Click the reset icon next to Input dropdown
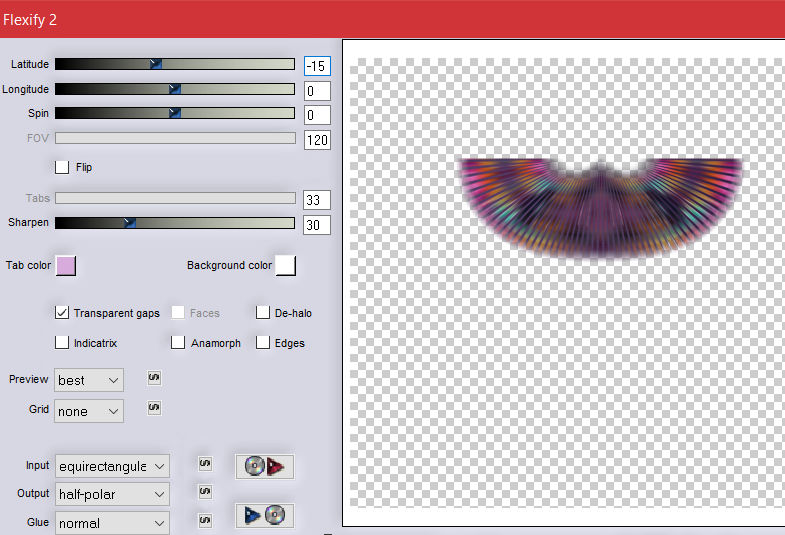Viewport: 785px width, 535px height. pos(205,464)
